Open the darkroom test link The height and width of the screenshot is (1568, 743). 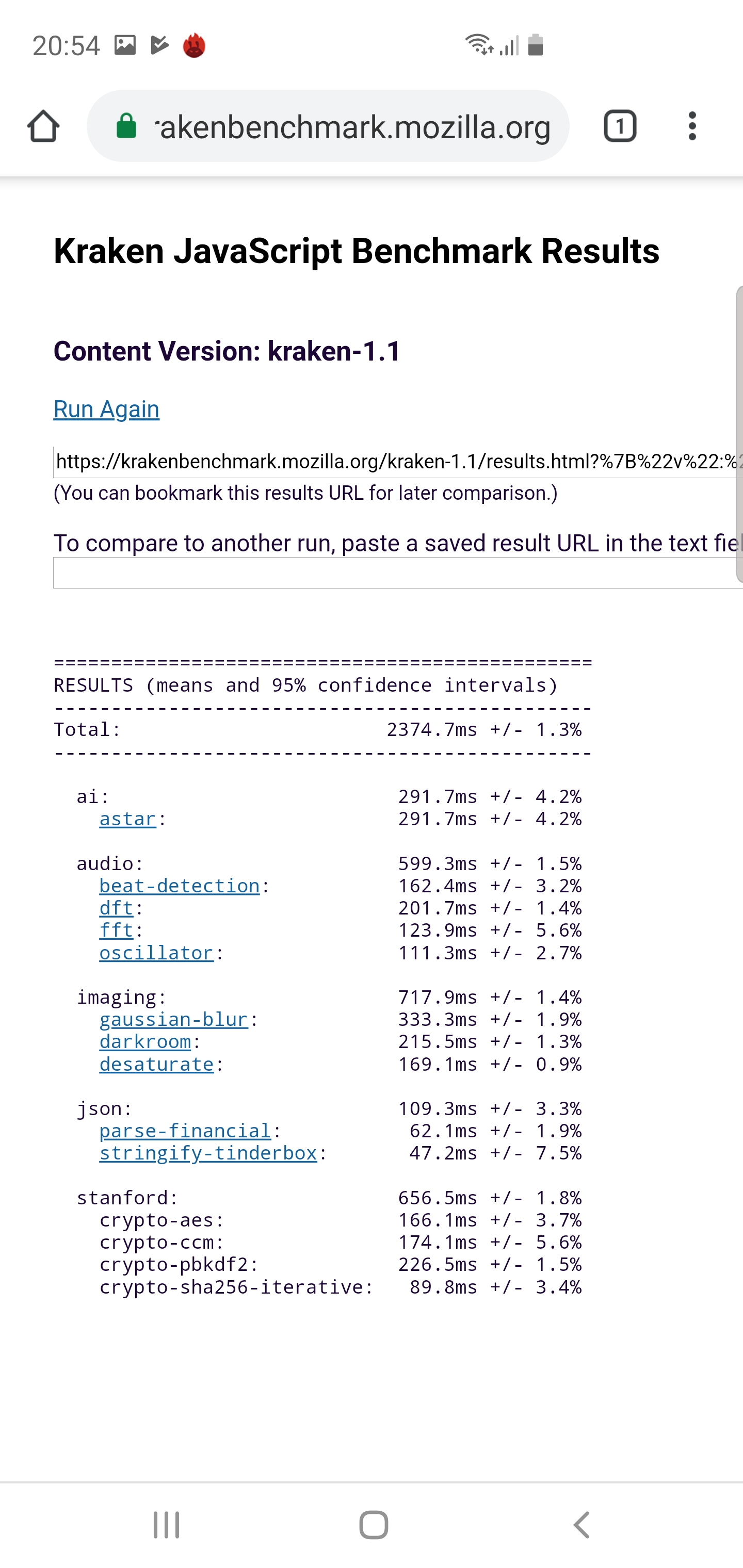pyautogui.click(x=146, y=1041)
